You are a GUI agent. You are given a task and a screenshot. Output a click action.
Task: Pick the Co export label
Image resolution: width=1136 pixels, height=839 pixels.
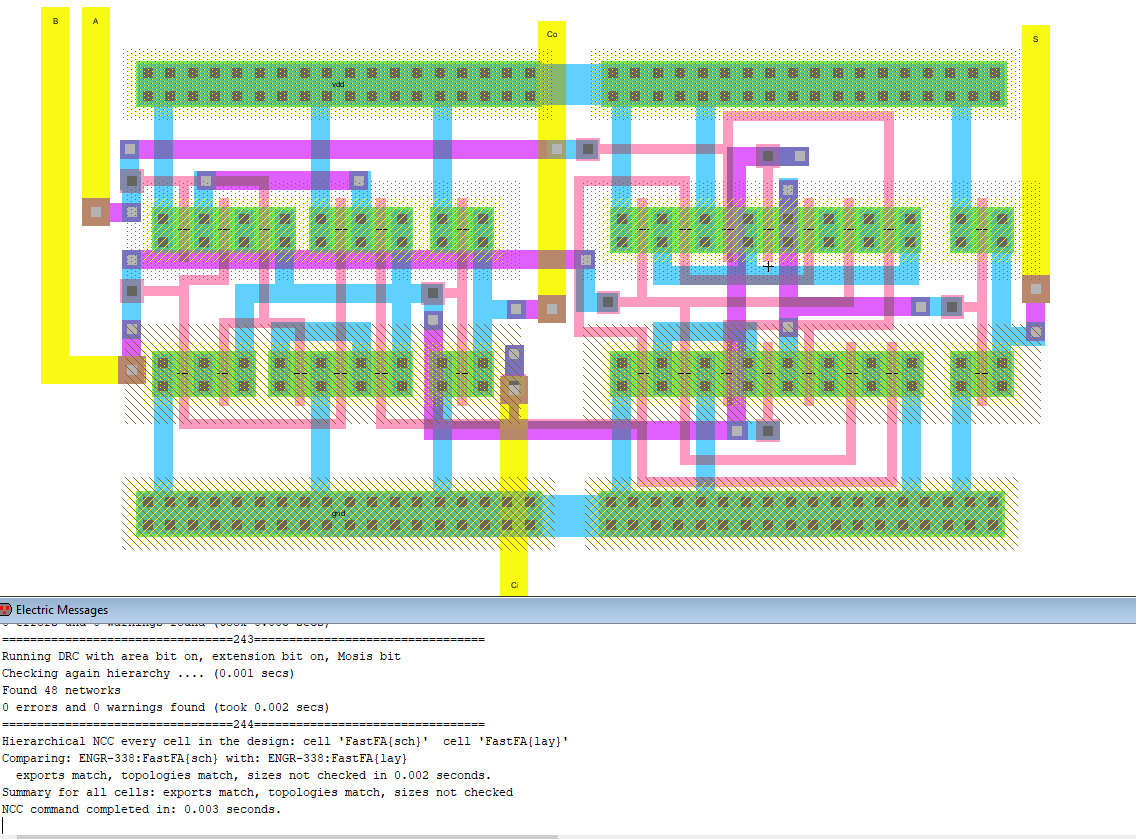(x=551, y=35)
